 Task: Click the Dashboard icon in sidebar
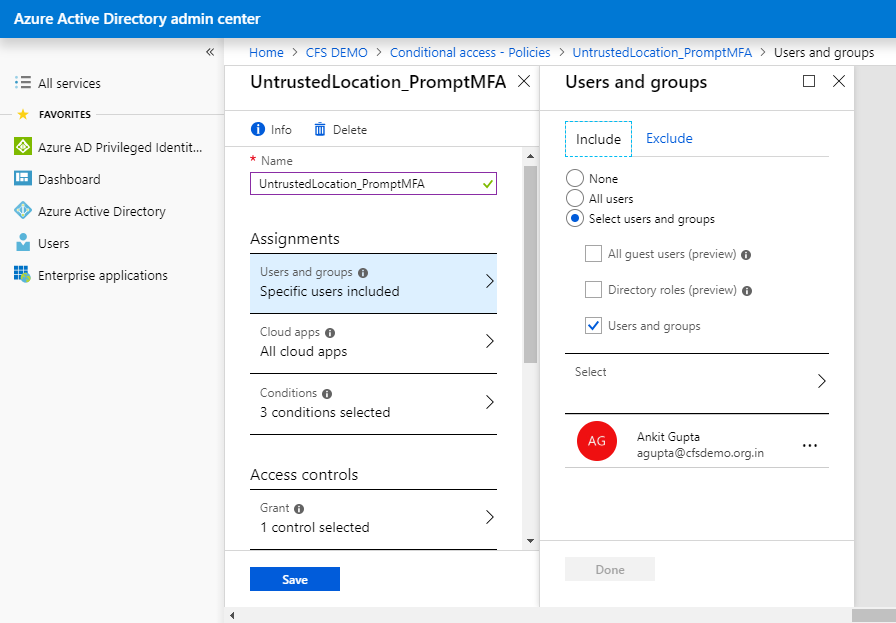[x=23, y=178]
